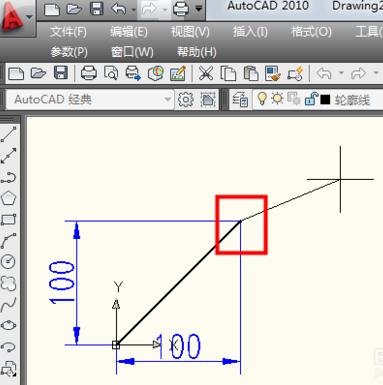Expand undo list arrow in standard toolbar
Viewport: 383px width, 385px height.
(341, 72)
